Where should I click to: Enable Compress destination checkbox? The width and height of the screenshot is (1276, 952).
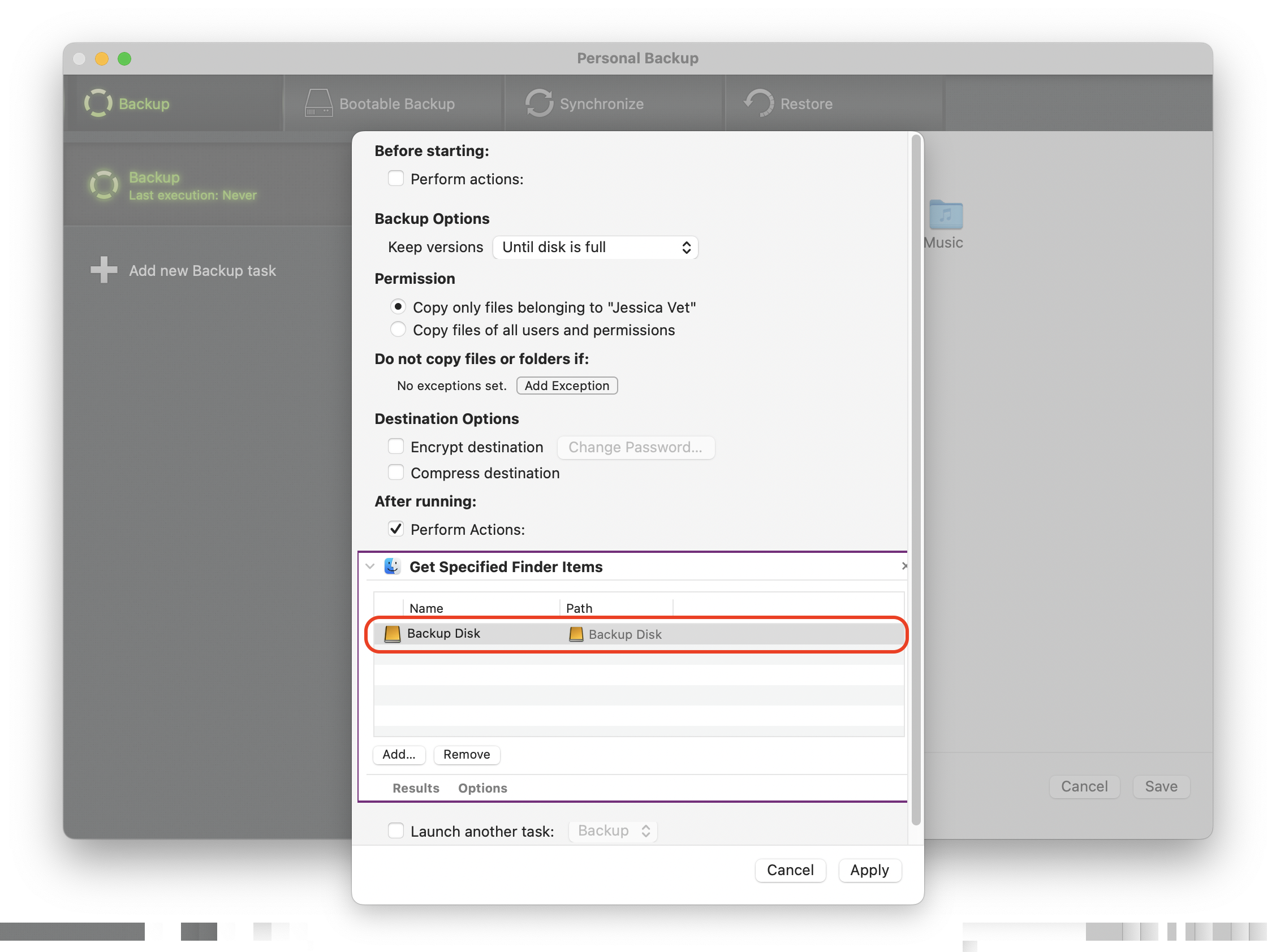pyautogui.click(x=395, y=473)
